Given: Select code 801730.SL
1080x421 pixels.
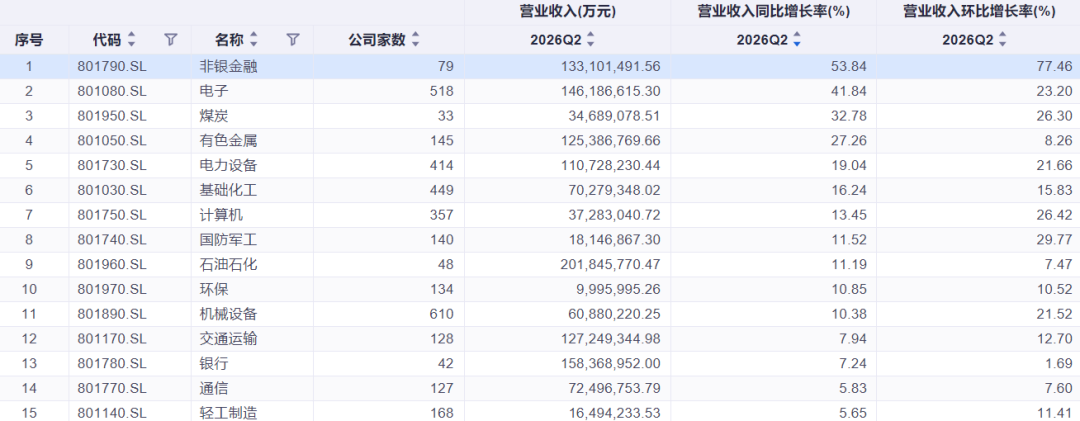Looking at the screenshot, I should click(112, 165).
